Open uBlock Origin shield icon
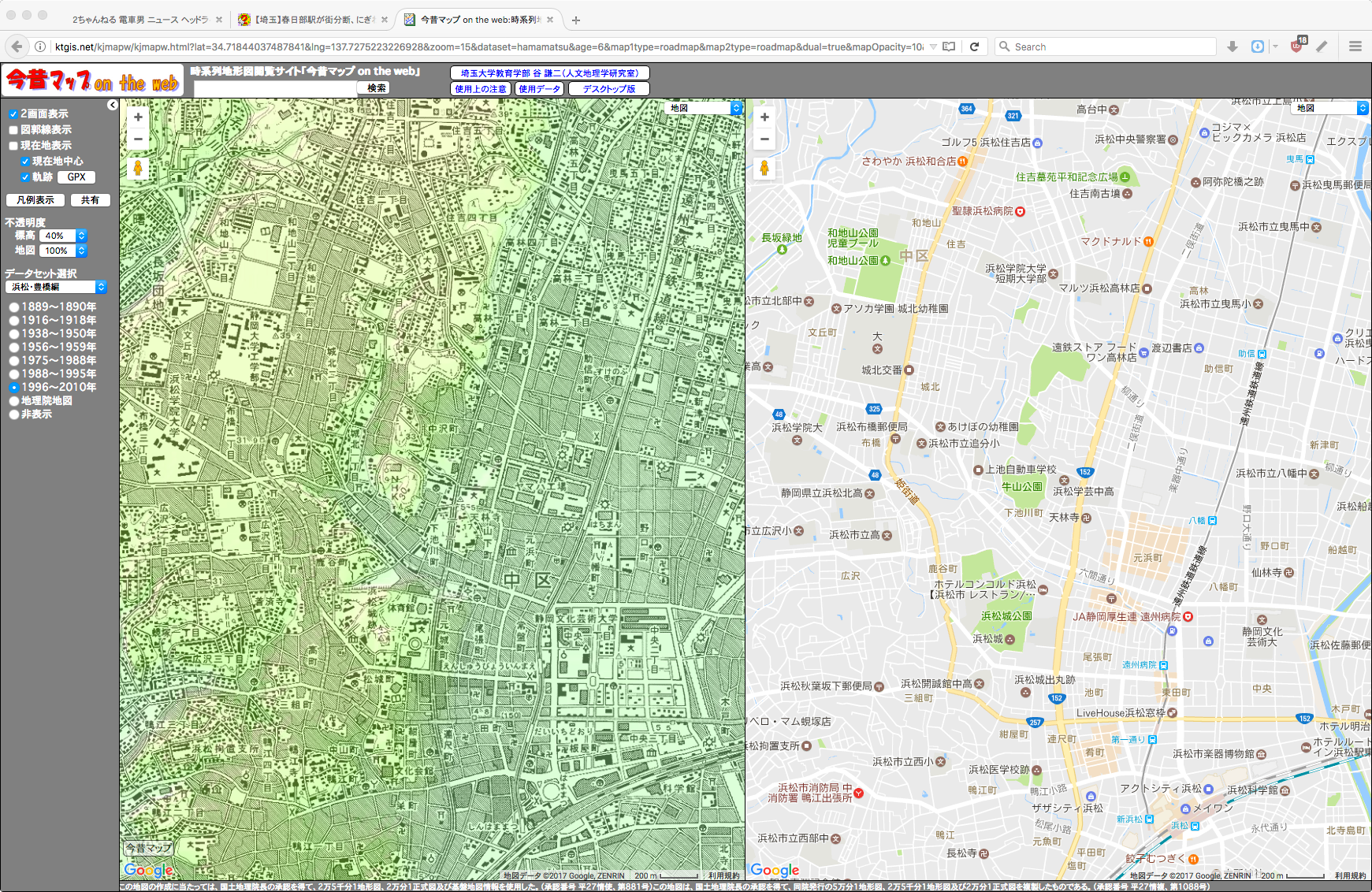Viewport: 1372px width, 892px height. click(1297, 46)
